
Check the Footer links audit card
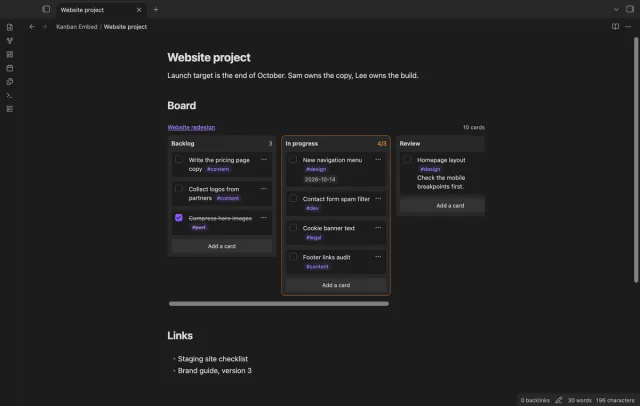(x=293, y=257)
